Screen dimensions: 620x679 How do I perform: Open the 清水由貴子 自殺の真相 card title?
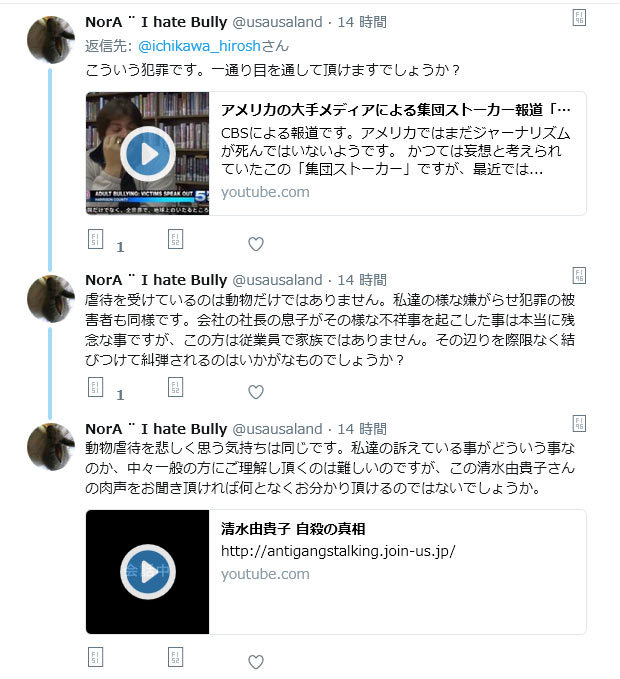click(293, 529)
